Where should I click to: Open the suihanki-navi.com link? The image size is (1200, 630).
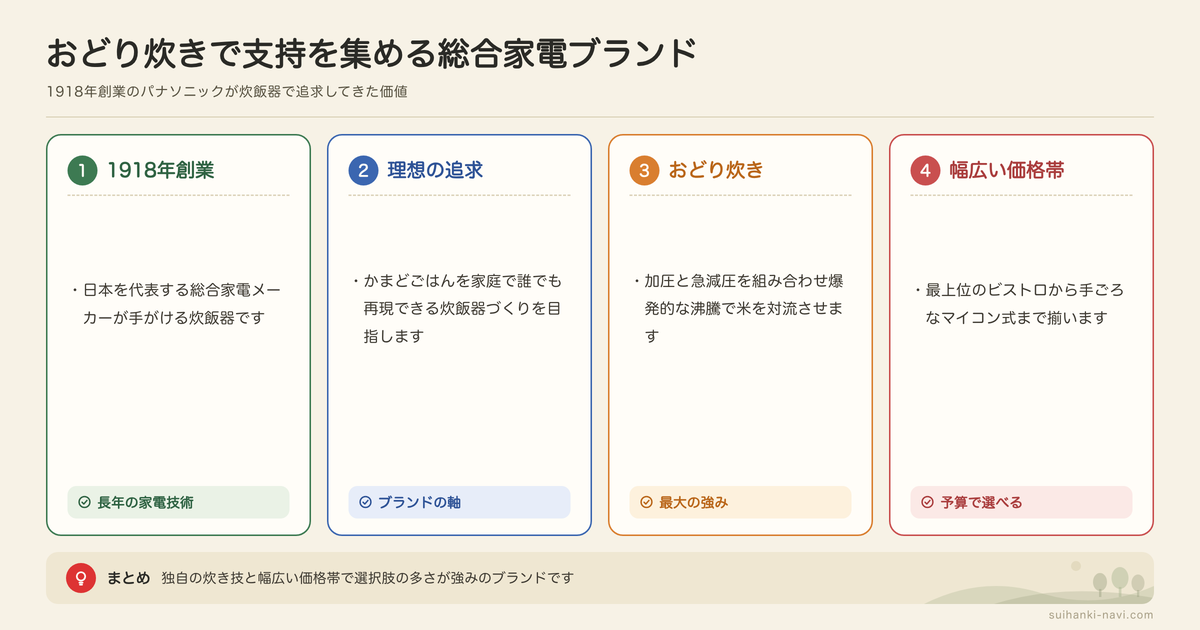(1098, 615)
